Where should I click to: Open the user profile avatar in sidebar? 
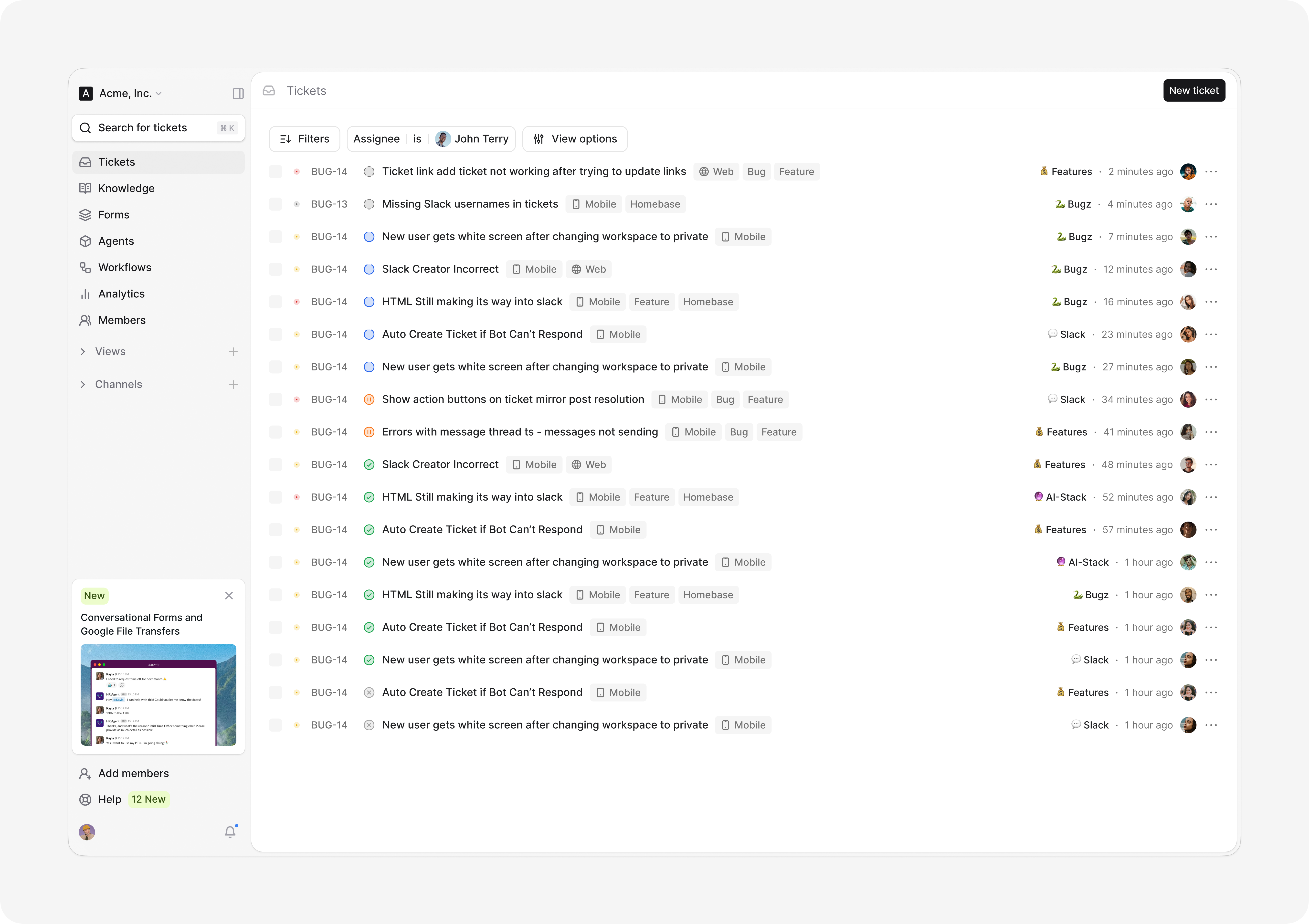coord(87,832)
